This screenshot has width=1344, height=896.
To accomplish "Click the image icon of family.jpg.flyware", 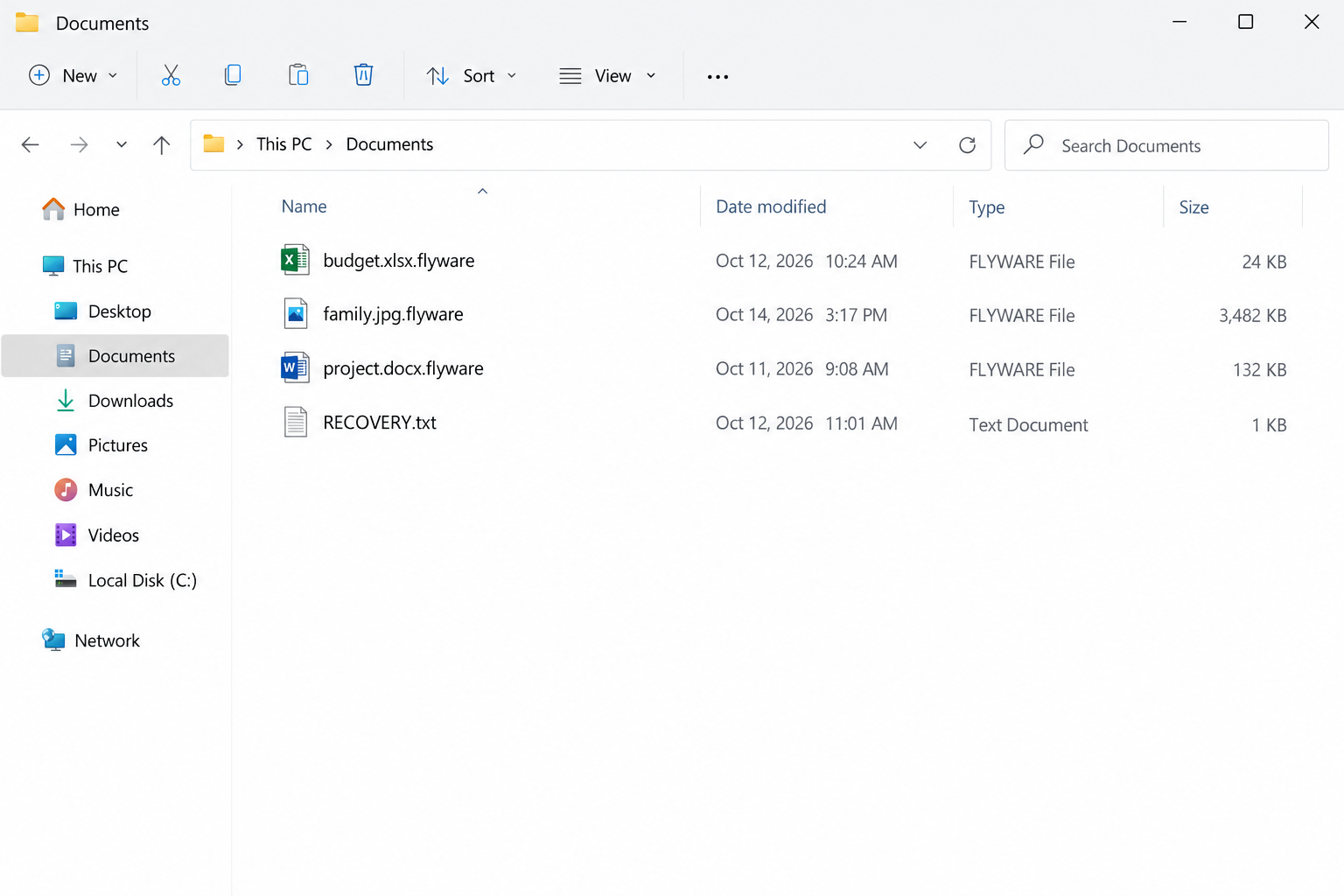I will click(296, 314).
